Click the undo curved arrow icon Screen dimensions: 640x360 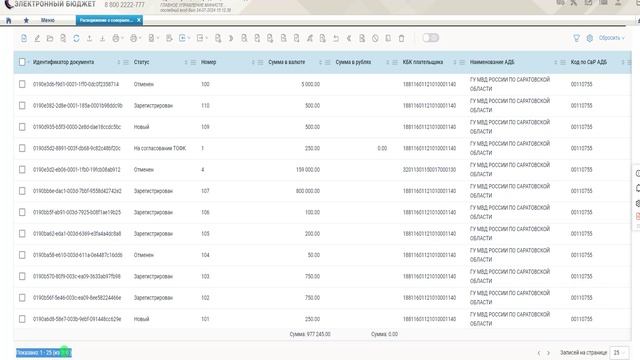pyautogui.click(x=336, y=38)
